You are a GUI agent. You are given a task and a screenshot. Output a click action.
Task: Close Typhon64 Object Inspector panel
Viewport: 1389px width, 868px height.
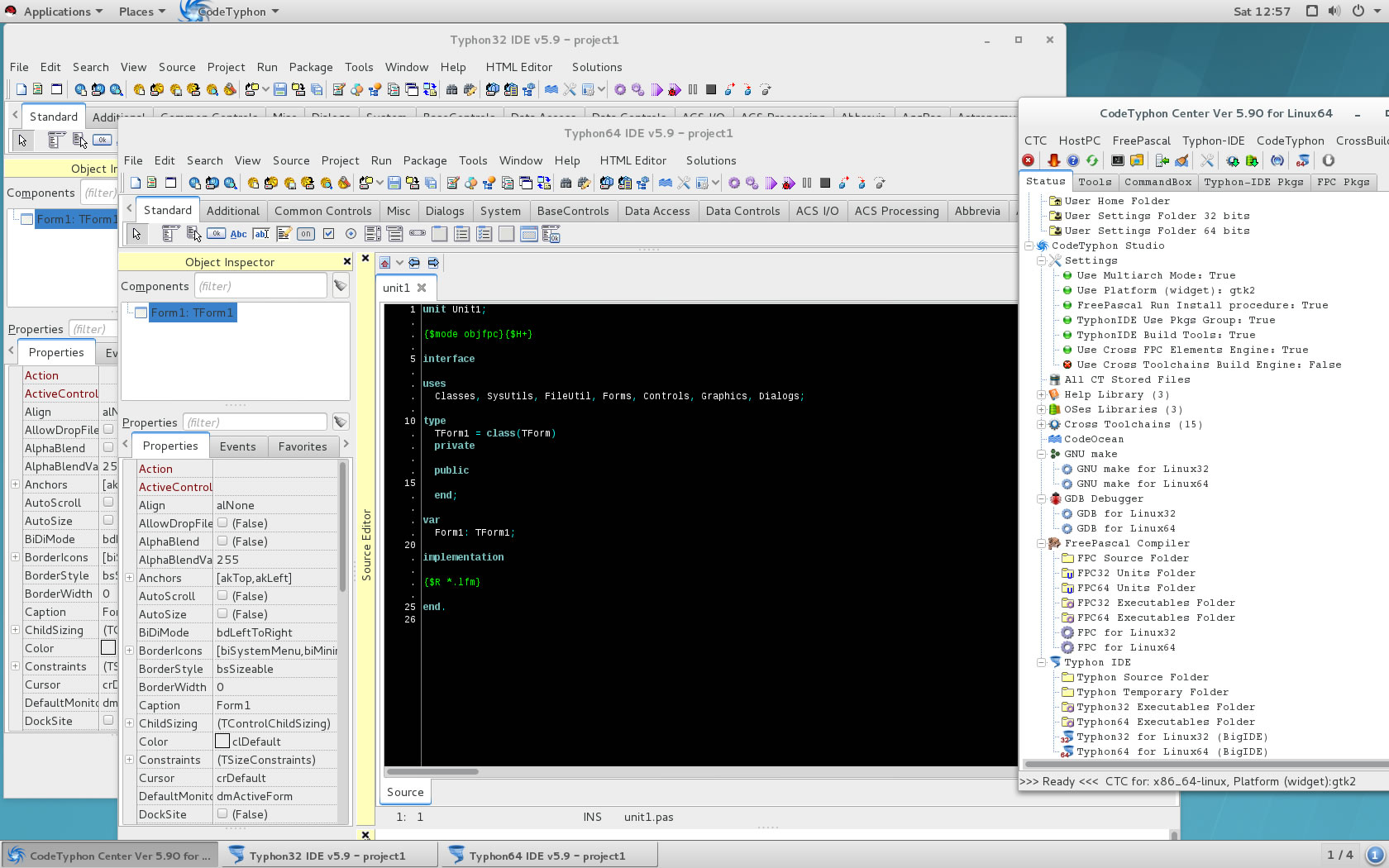tap(347, 261)
